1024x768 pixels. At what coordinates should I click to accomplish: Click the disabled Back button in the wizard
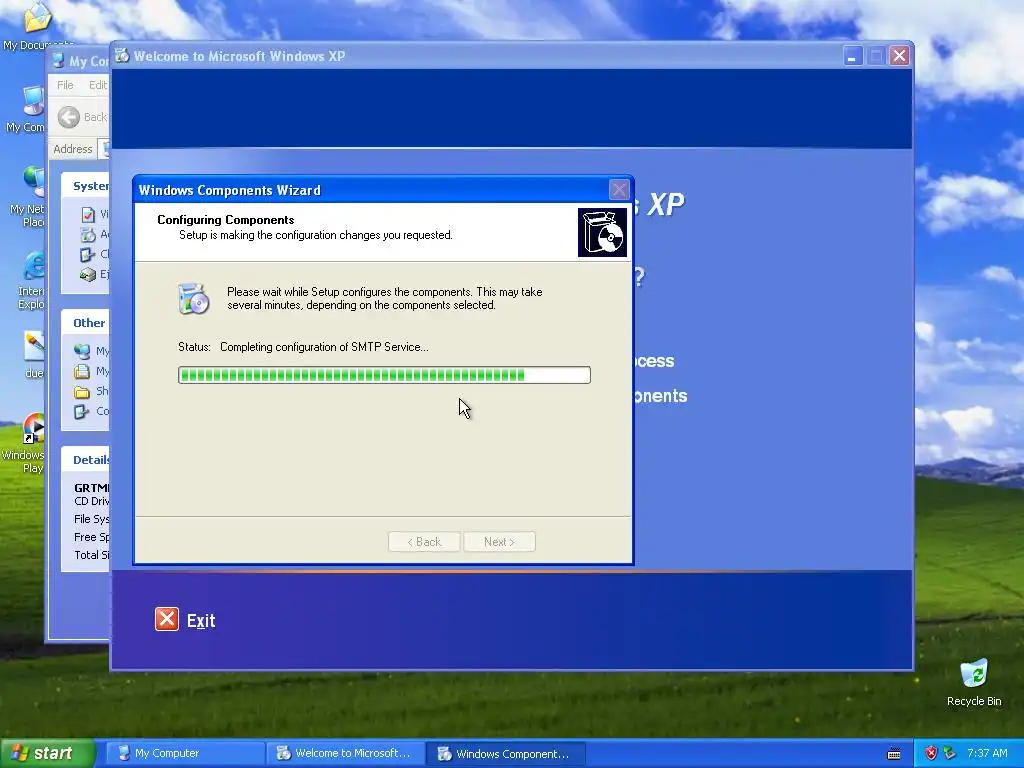click(x=424, y=541)
